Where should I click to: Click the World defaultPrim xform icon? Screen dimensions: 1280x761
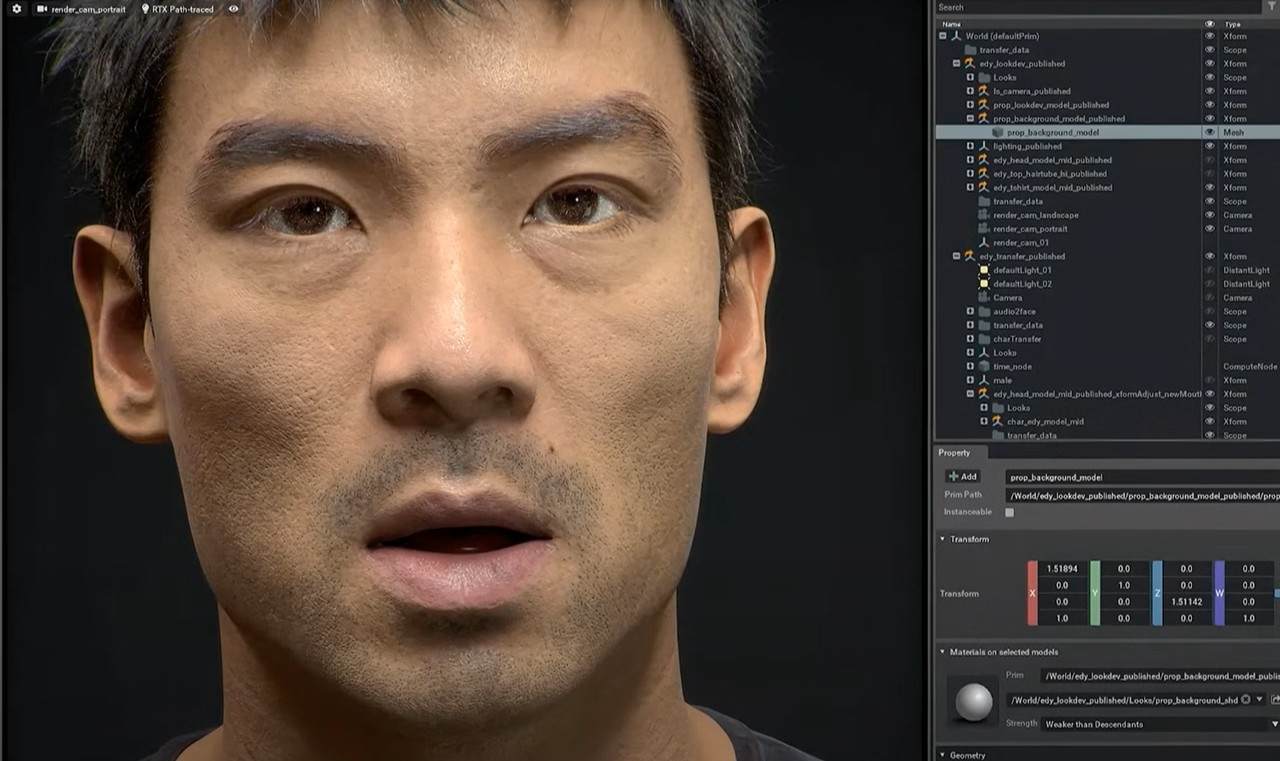tap(956, 36)
